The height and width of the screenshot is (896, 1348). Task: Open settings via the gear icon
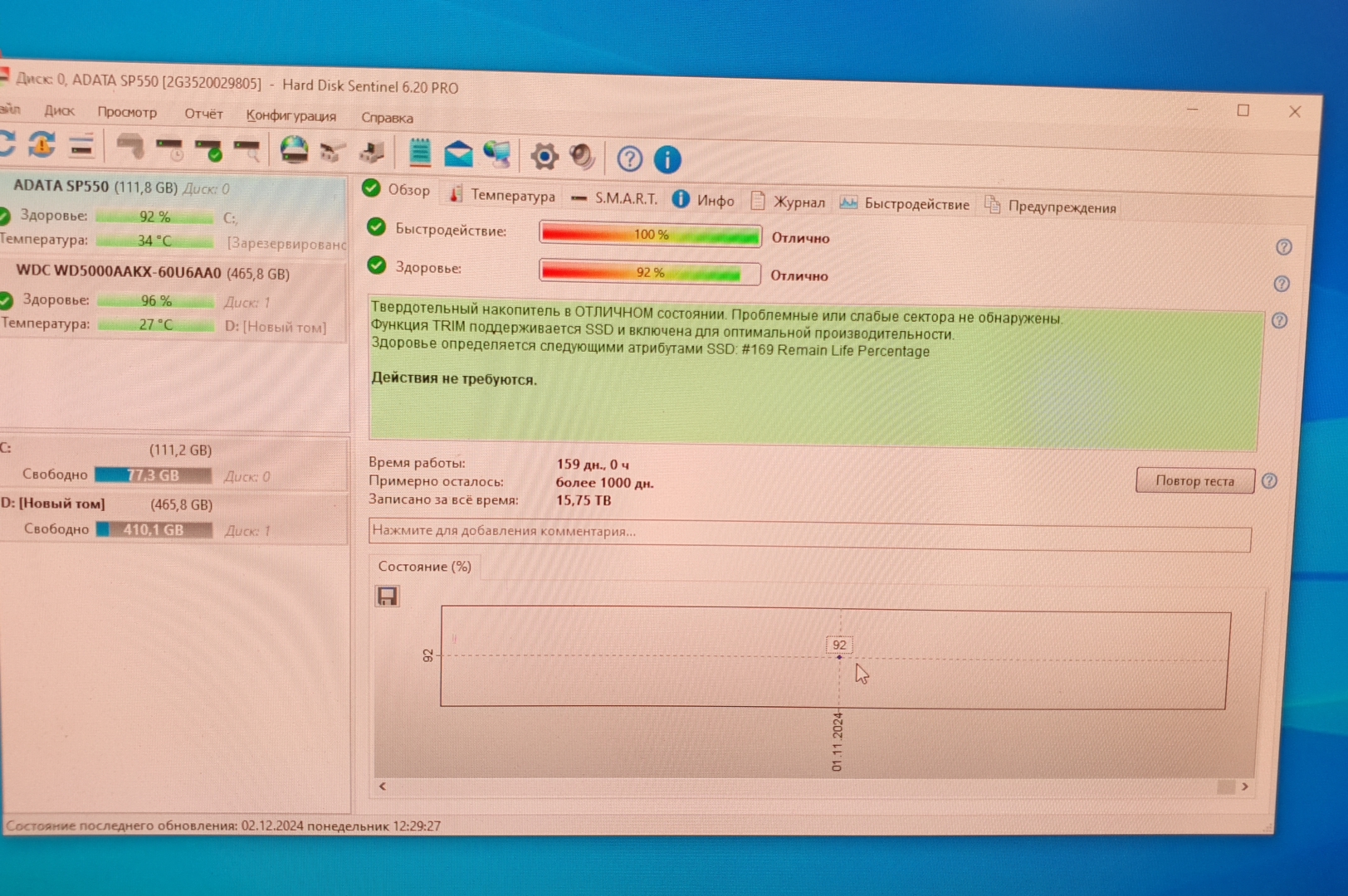click(x=545, y=156)
